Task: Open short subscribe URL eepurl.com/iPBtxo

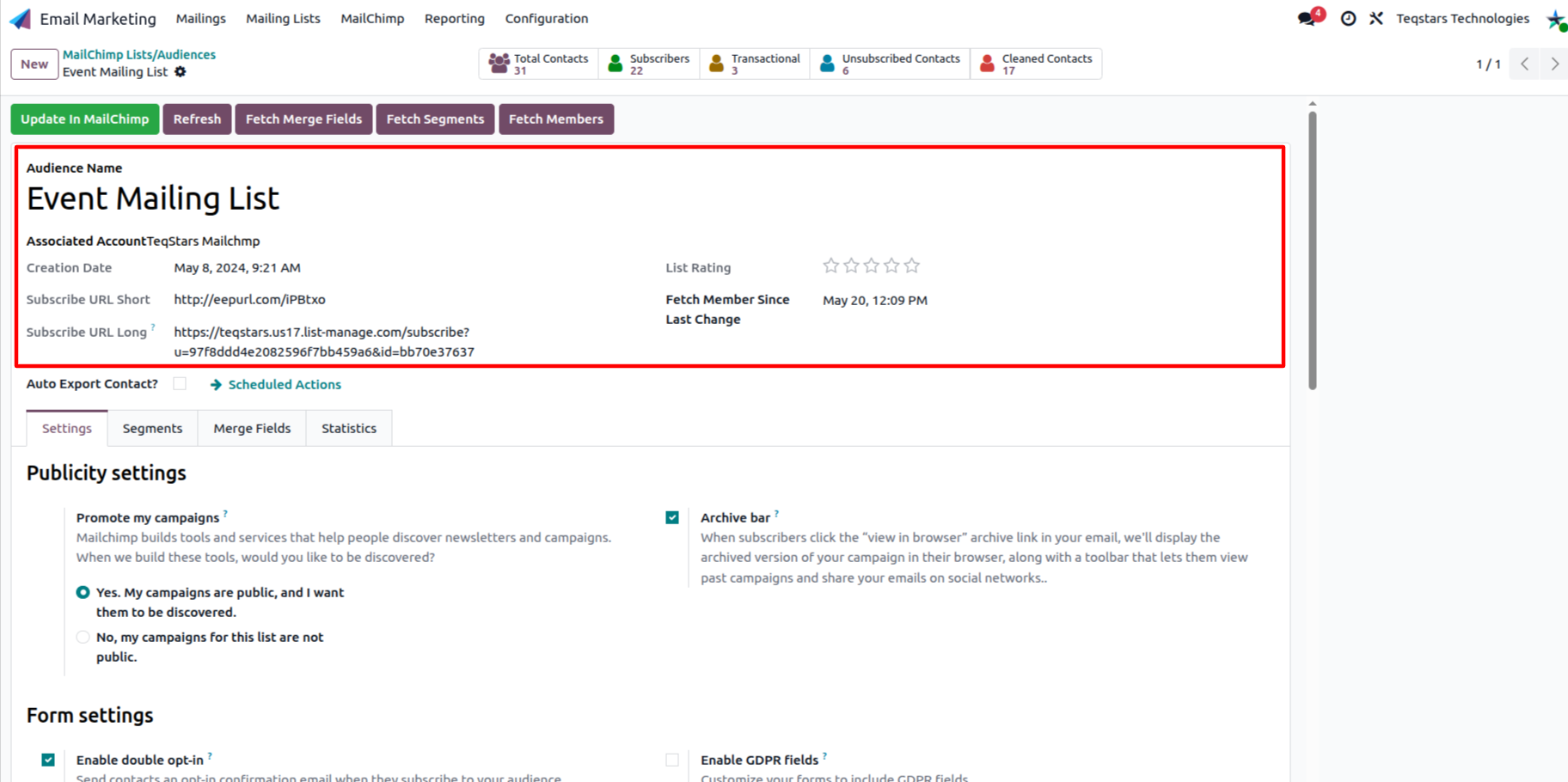Action: [249, 300]
